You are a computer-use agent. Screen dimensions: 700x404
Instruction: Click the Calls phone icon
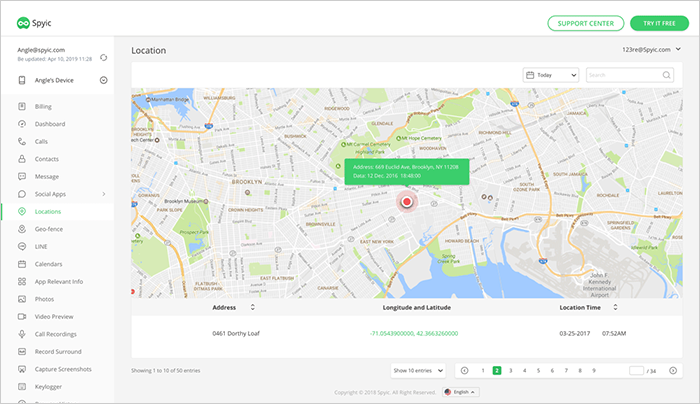tap(22, 141)
